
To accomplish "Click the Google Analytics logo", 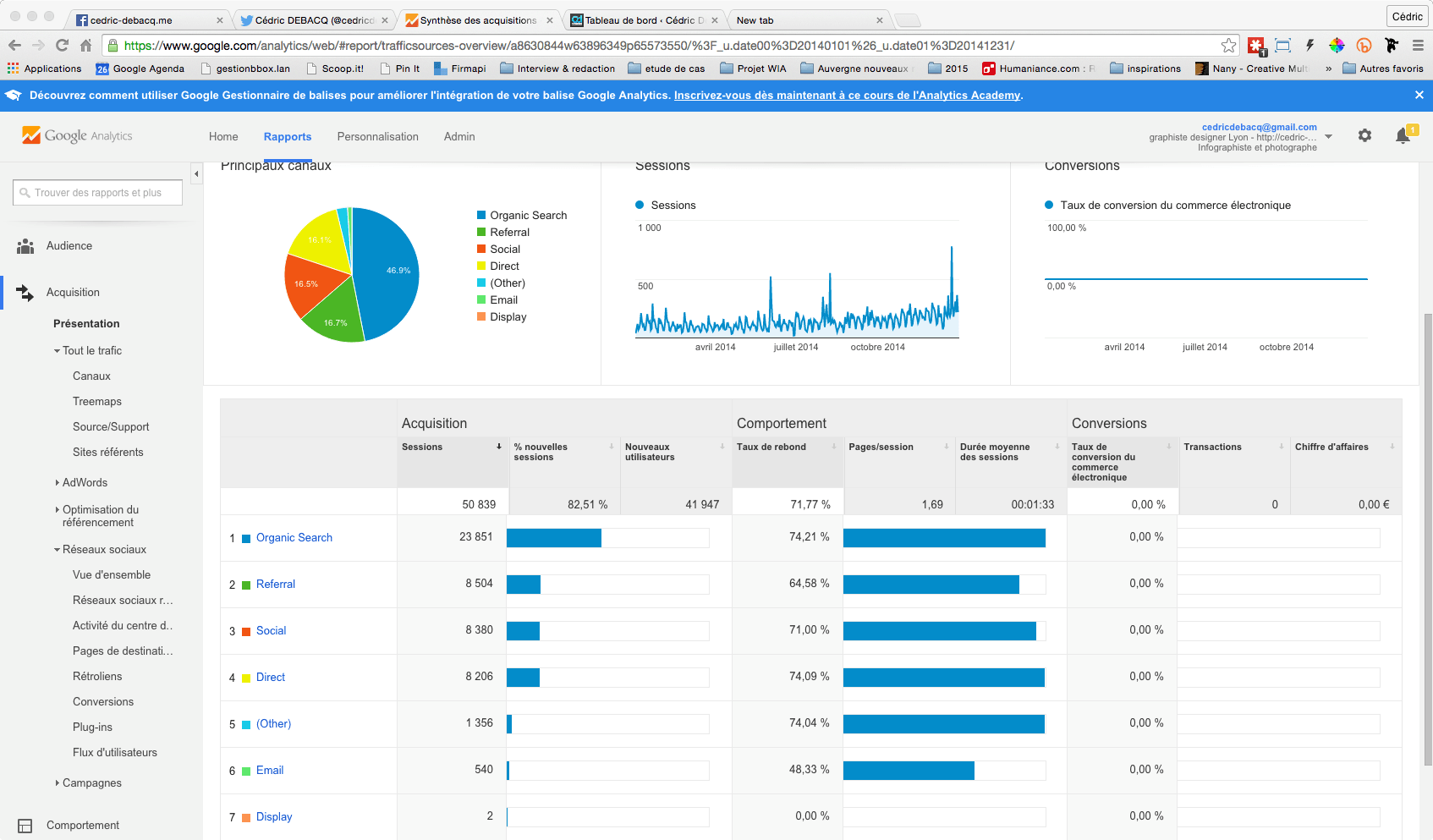I will tap(77, 135).
